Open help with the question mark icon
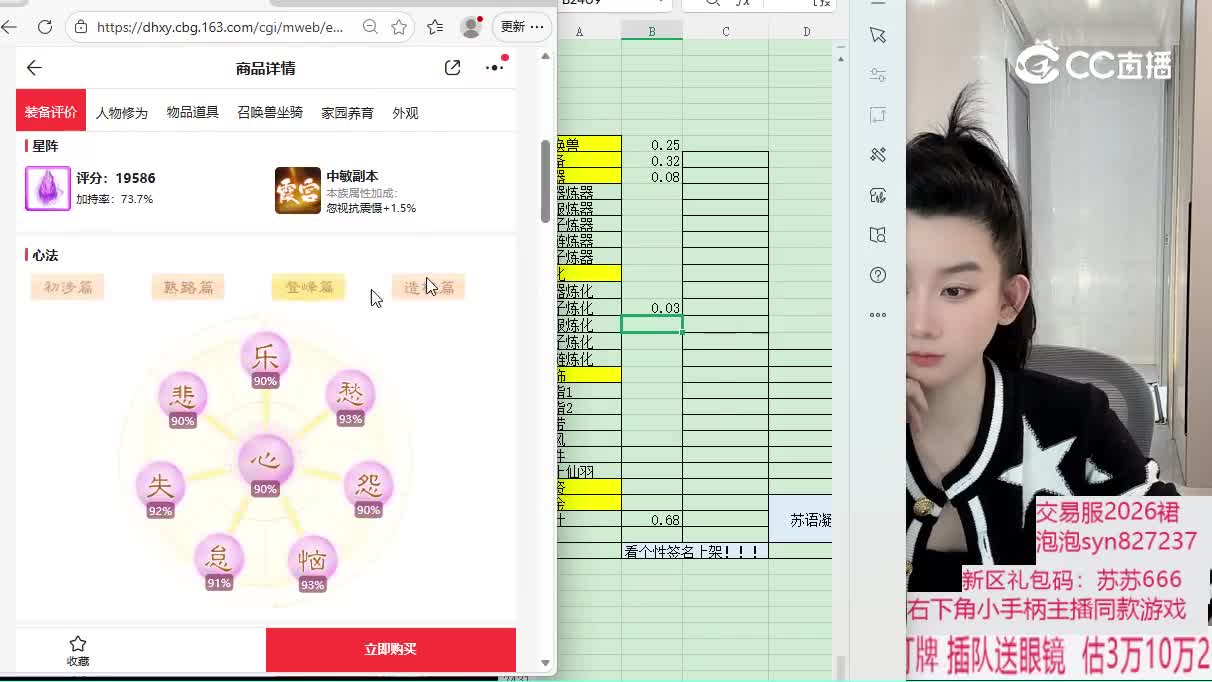The image size is (1212, 682). pos(878,275)
